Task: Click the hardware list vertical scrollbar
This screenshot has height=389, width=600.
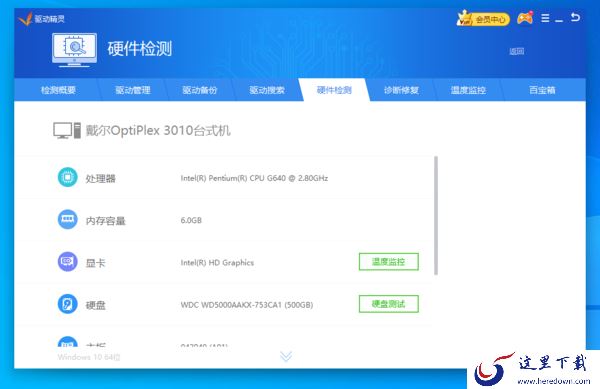Action: 436,215
